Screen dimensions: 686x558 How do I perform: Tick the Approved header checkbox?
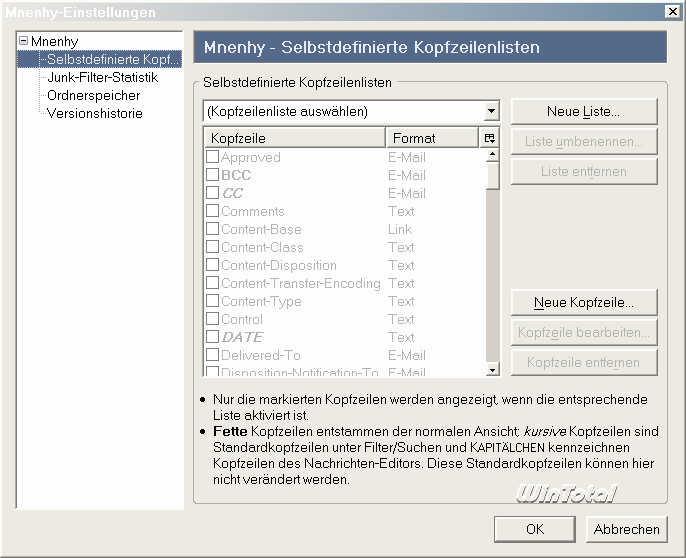(212, 157)
